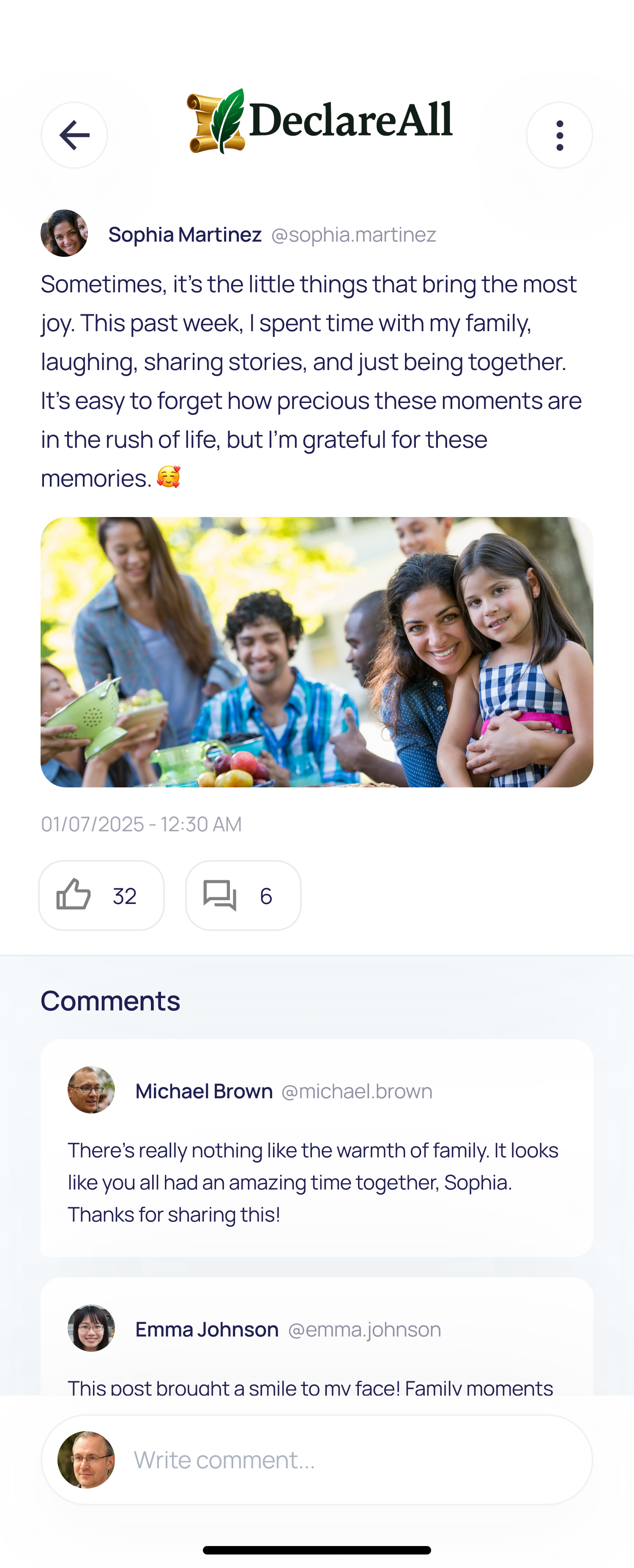634x1568 pixels.
Task: Open the @sophia.martinez handle
Action: (x=354, y=234)
